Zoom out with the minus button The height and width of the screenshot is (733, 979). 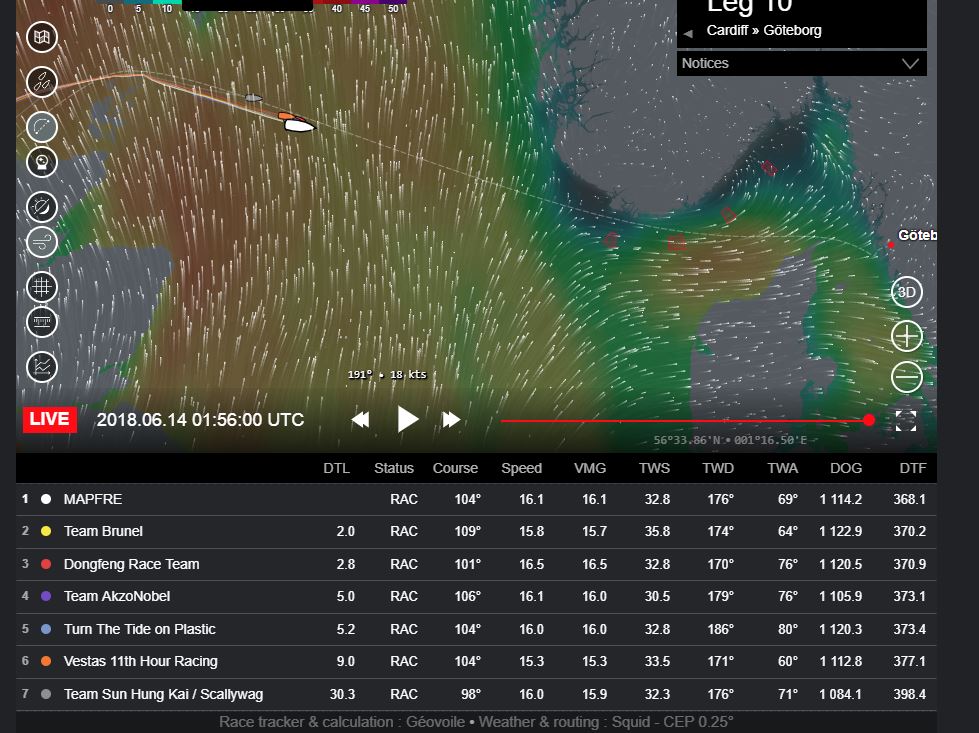click(x=906, y=377)
